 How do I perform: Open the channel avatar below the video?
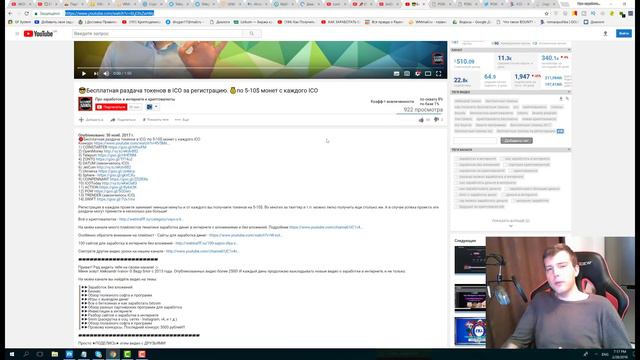click(85, 104)
